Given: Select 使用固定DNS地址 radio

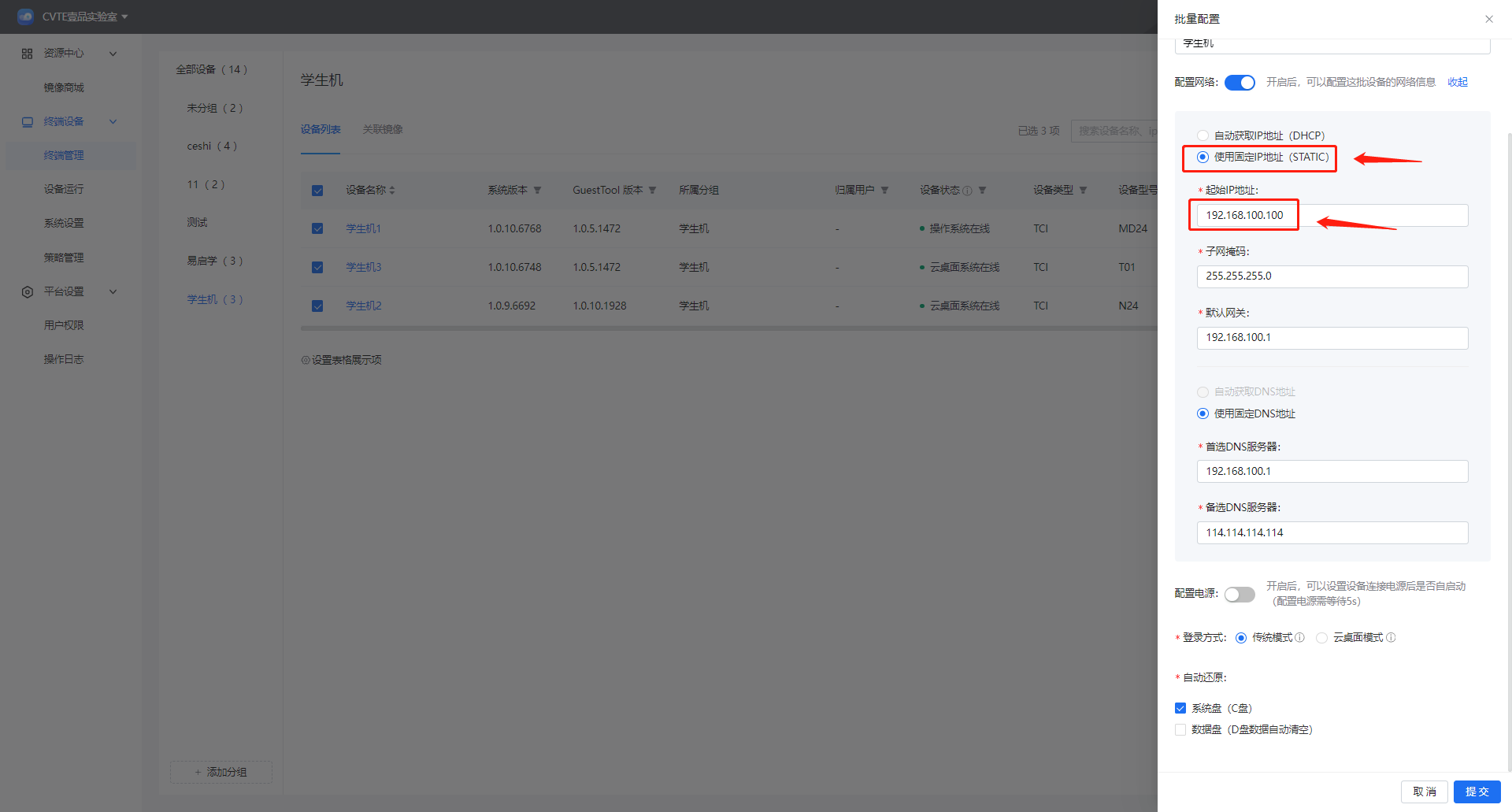Looking at the screenshot, I should click(1203, 413).
